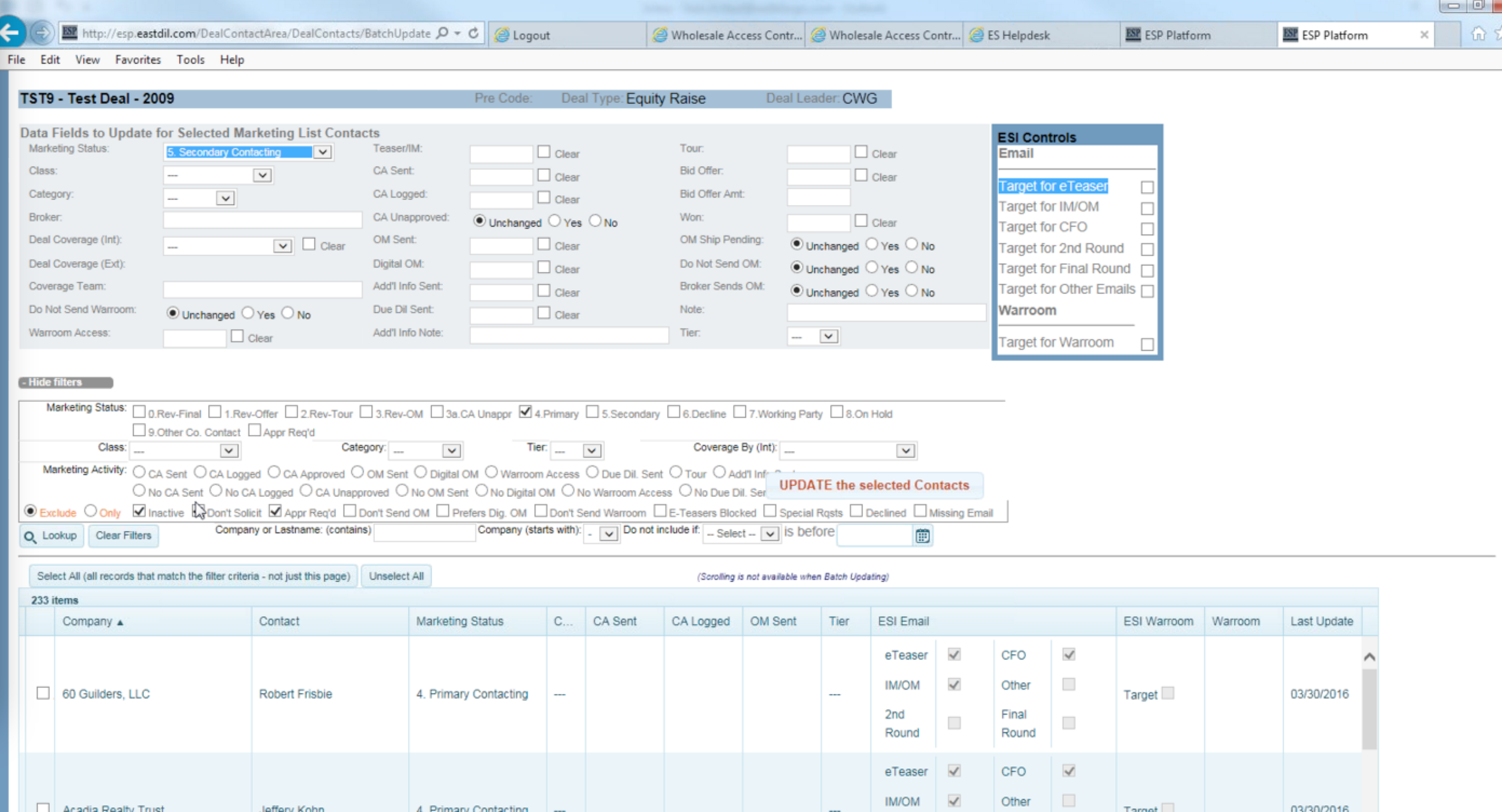
Task: Click Company or Lastname contains field
Action: tap(424, 532)
